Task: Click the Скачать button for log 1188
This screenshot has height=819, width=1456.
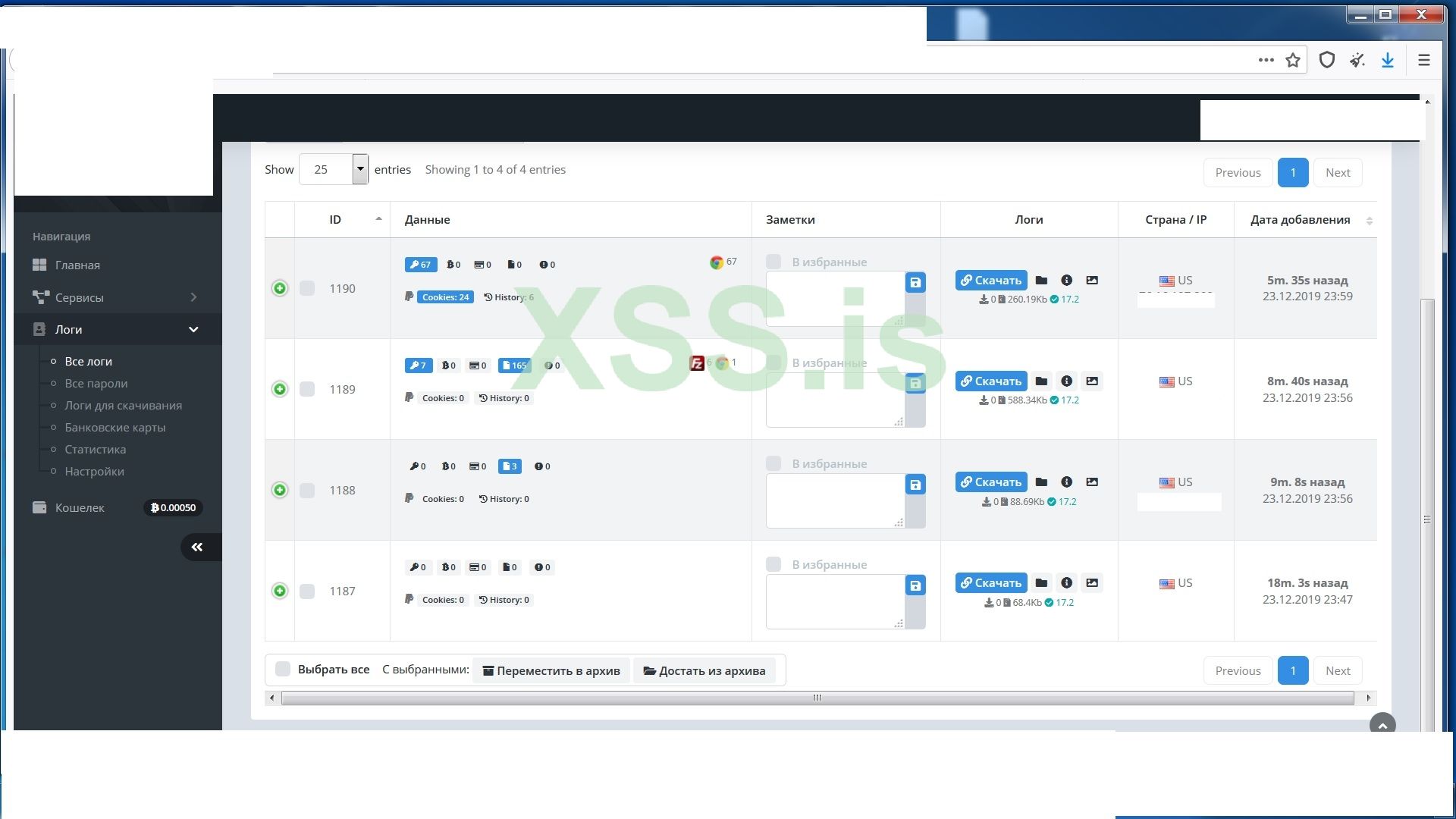Action: pyautogui.click(x=990, y=482)
